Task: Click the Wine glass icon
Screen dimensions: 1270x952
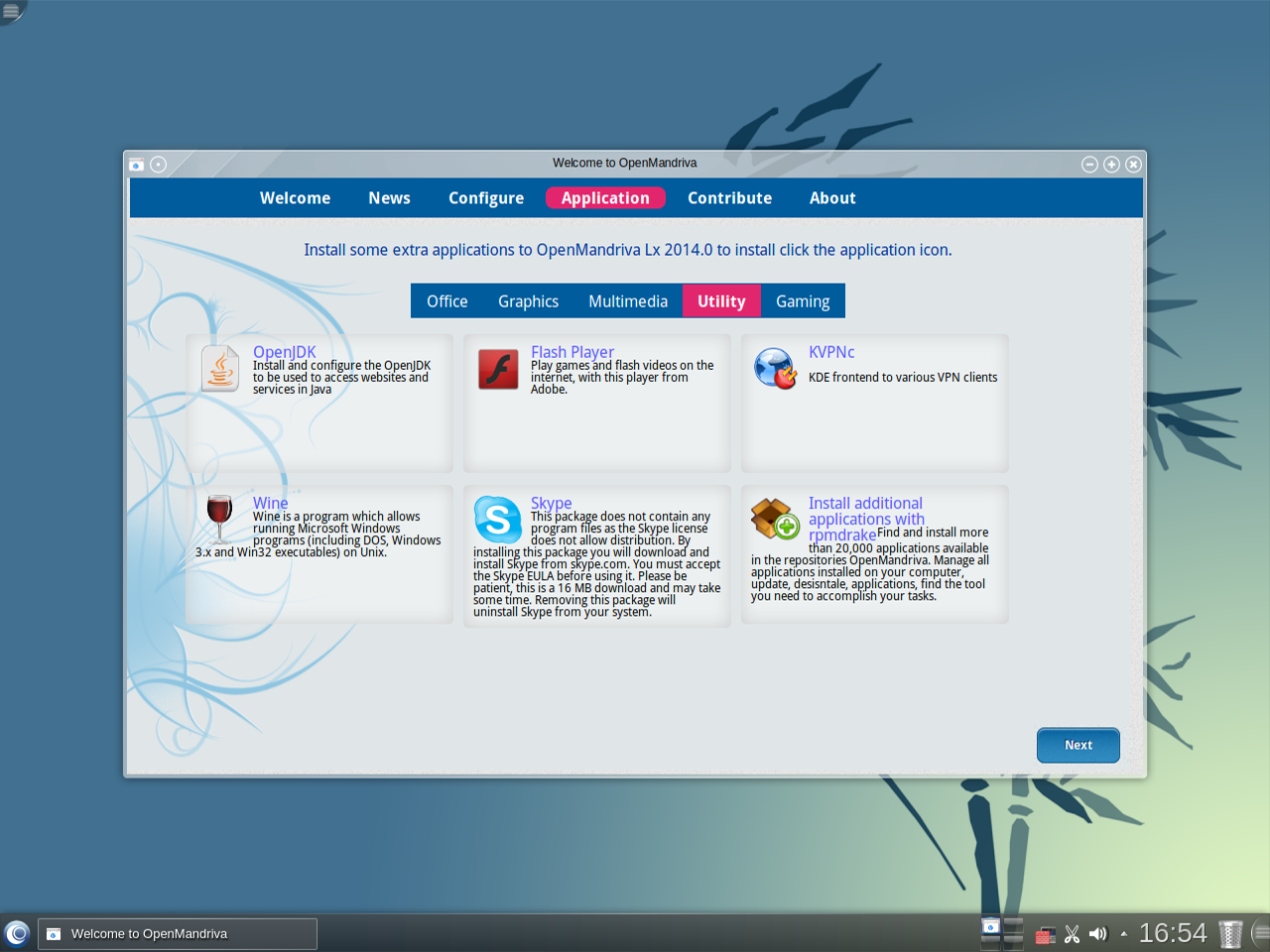Action: click(219, 516)
